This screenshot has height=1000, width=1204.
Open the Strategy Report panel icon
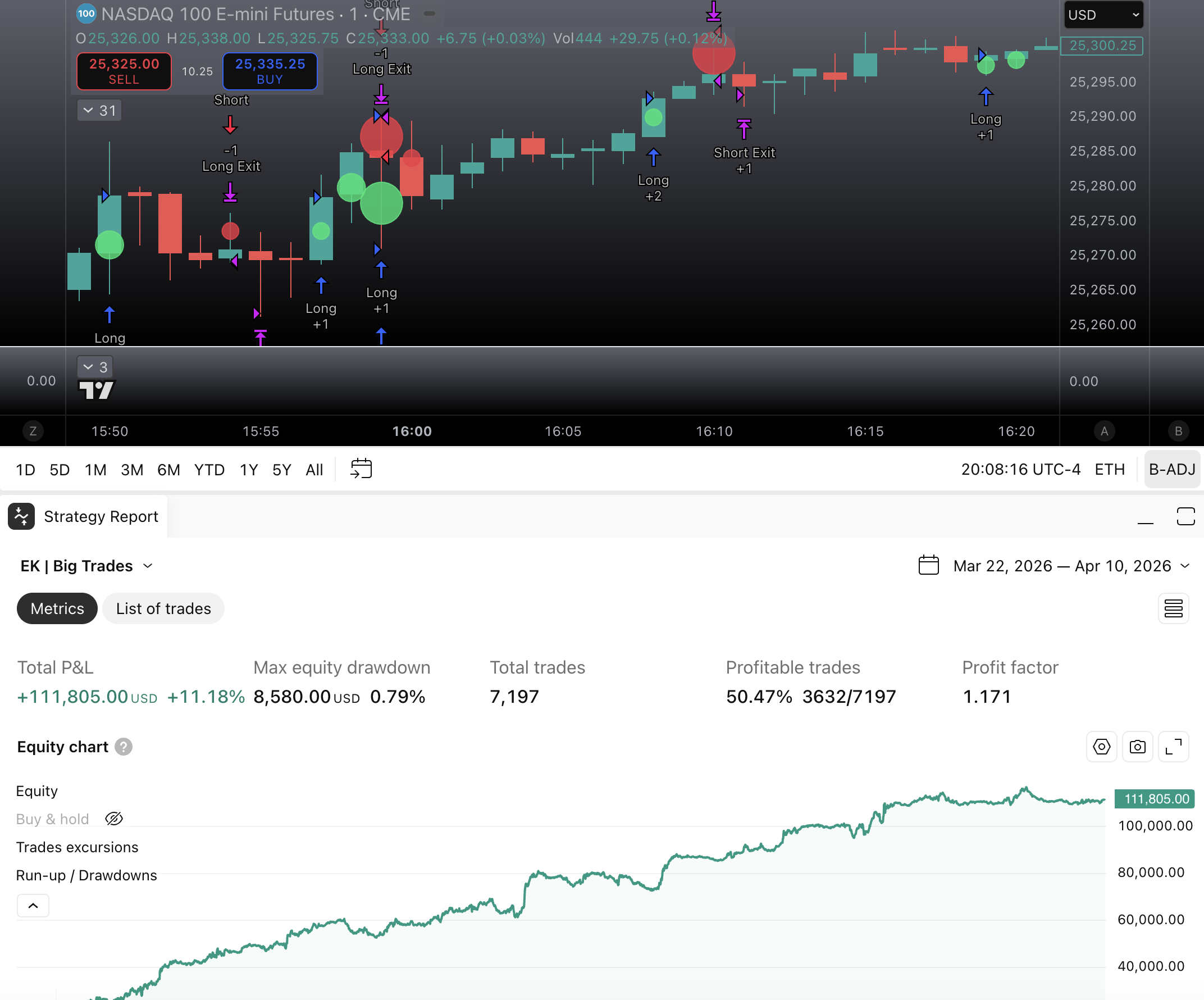click(x=21, y=516)
